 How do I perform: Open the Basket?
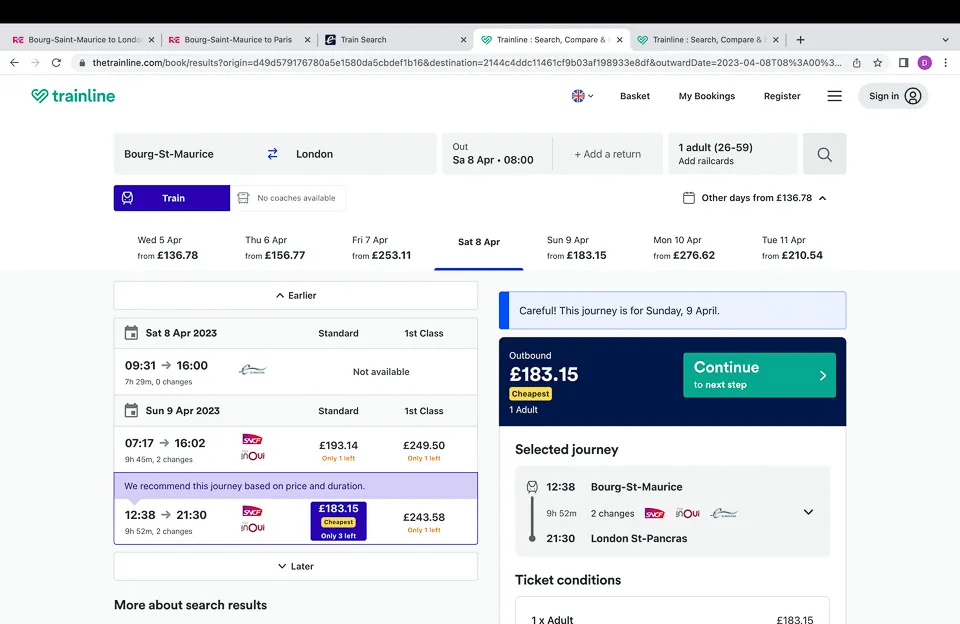(635, 96)
